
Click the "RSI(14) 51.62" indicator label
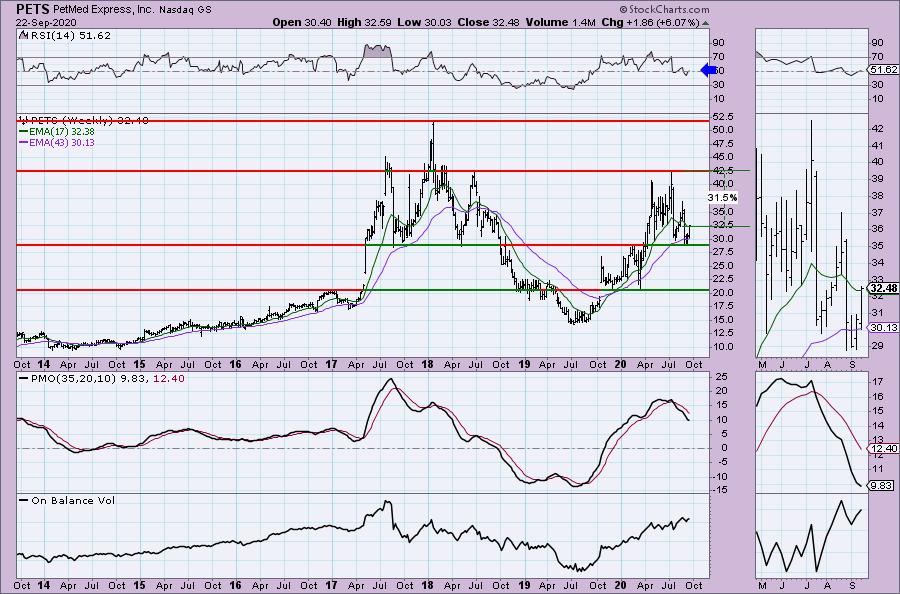[x=69, y=35]
